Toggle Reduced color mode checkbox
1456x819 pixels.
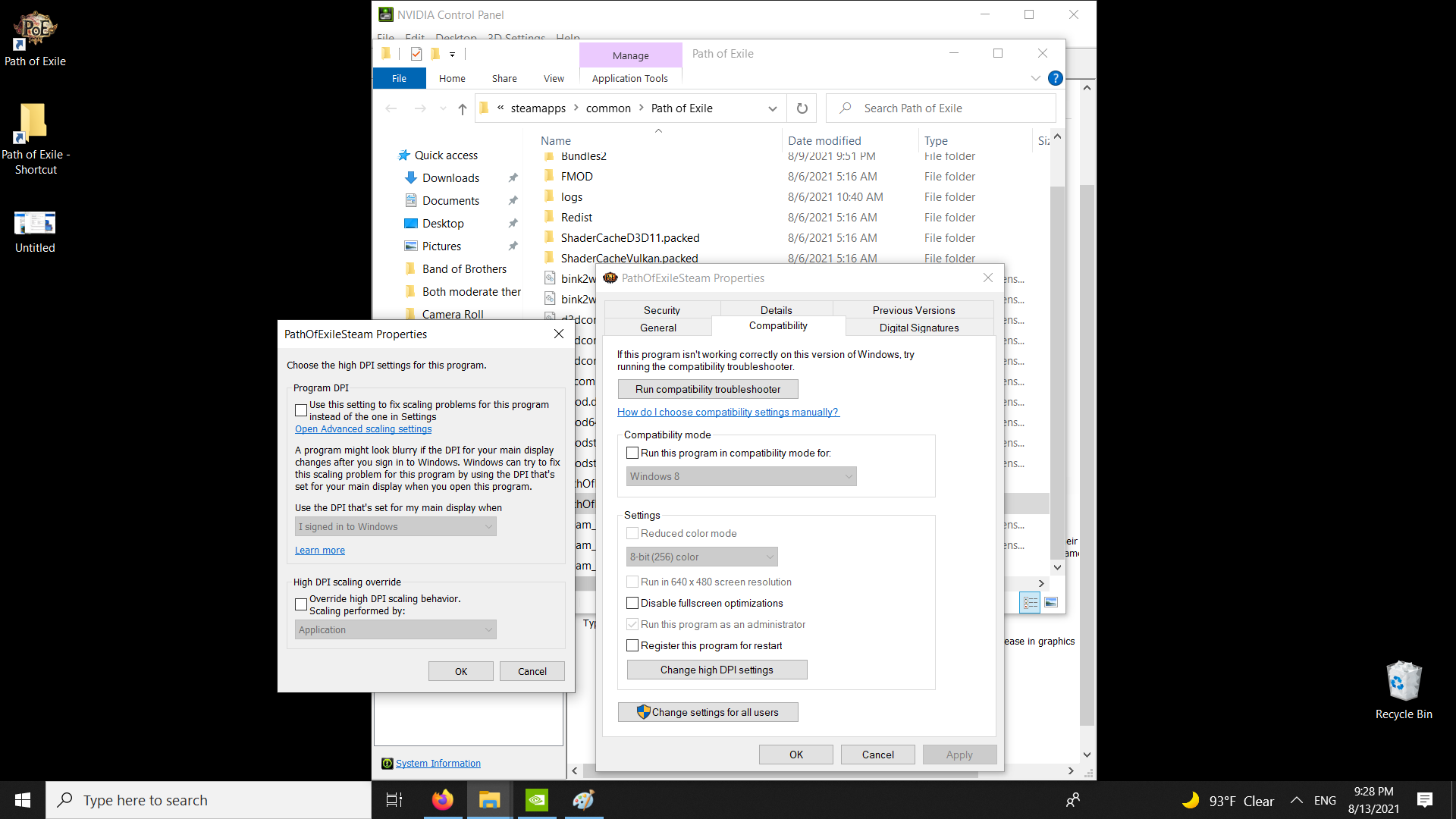click(632, 534)
